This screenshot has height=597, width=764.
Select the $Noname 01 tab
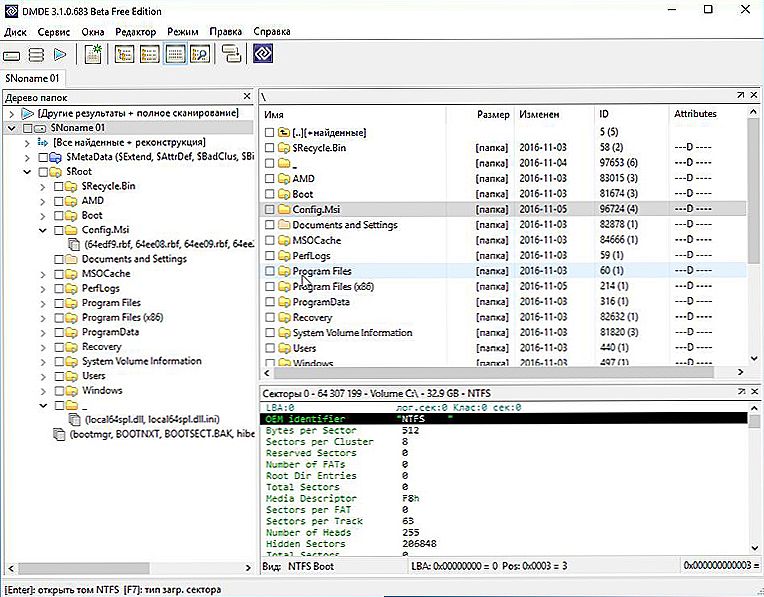point(32,78)
